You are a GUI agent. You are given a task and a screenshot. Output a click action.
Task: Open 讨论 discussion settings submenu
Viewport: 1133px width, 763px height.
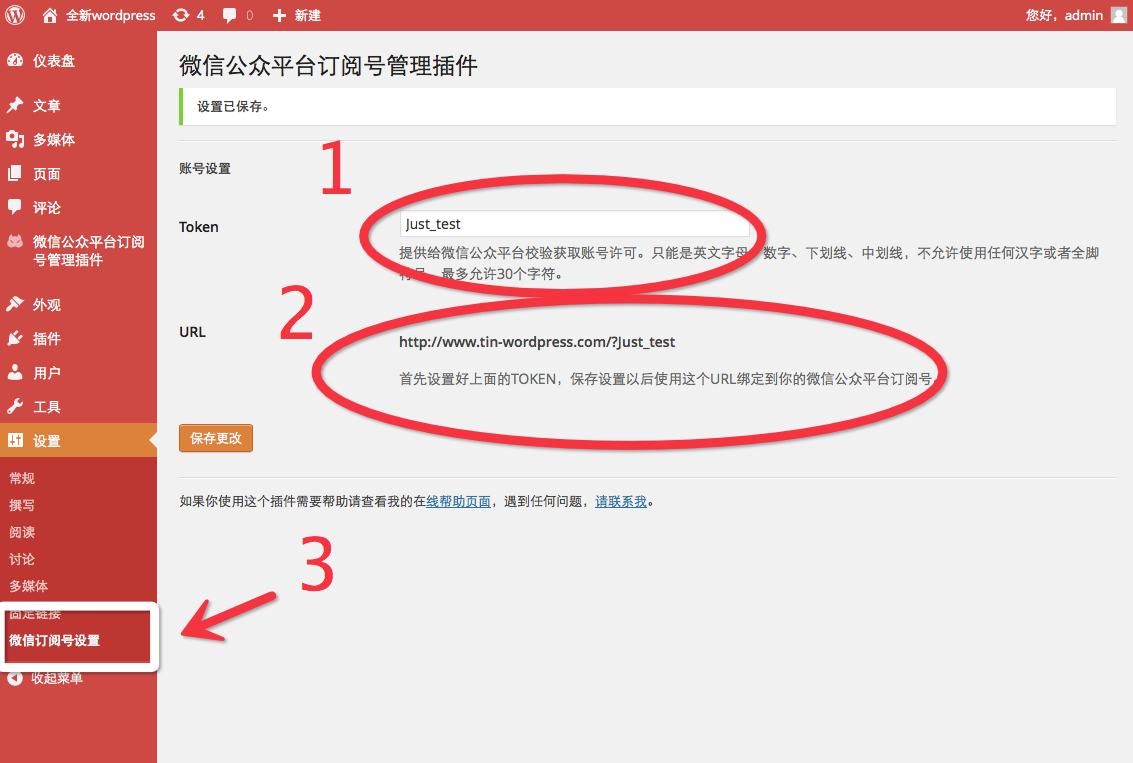pyautogui.click(x=22, y=559)
